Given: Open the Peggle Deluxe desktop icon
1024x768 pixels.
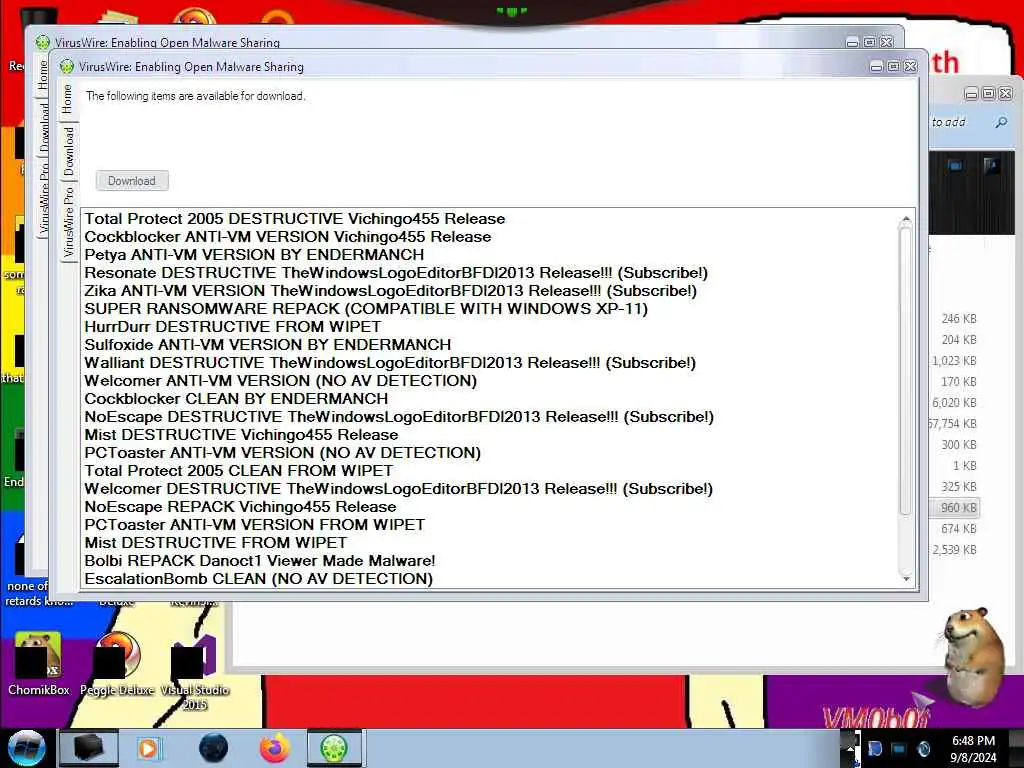Looking at the screenshot, I should coord(117,663).
